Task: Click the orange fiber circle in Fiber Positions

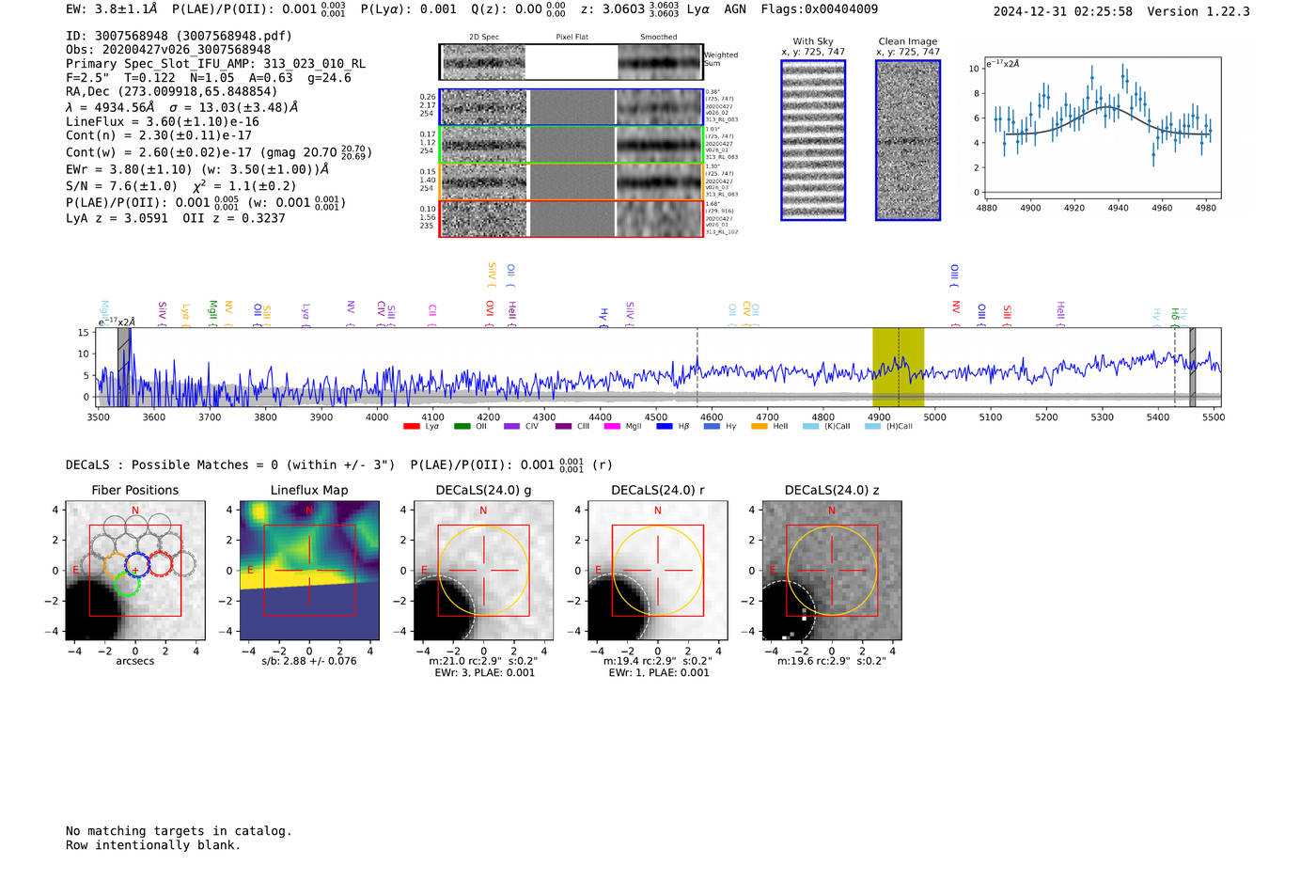Action: click(x=115, y=564)
